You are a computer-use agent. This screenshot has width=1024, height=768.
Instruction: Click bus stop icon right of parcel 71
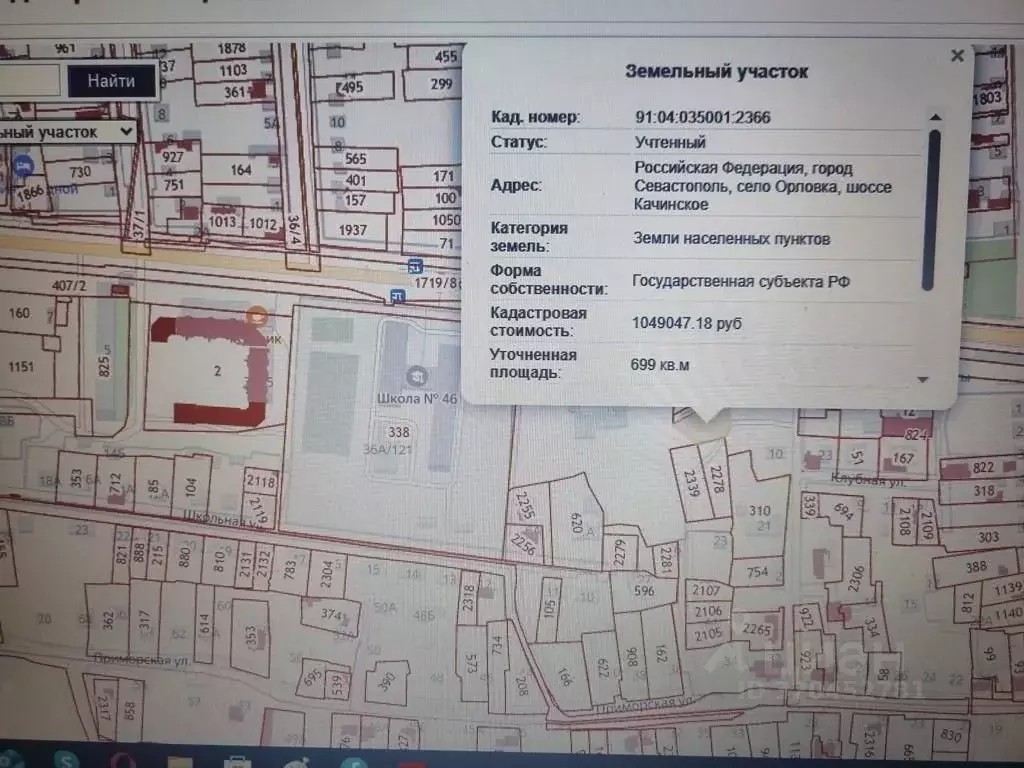[414, 266]
